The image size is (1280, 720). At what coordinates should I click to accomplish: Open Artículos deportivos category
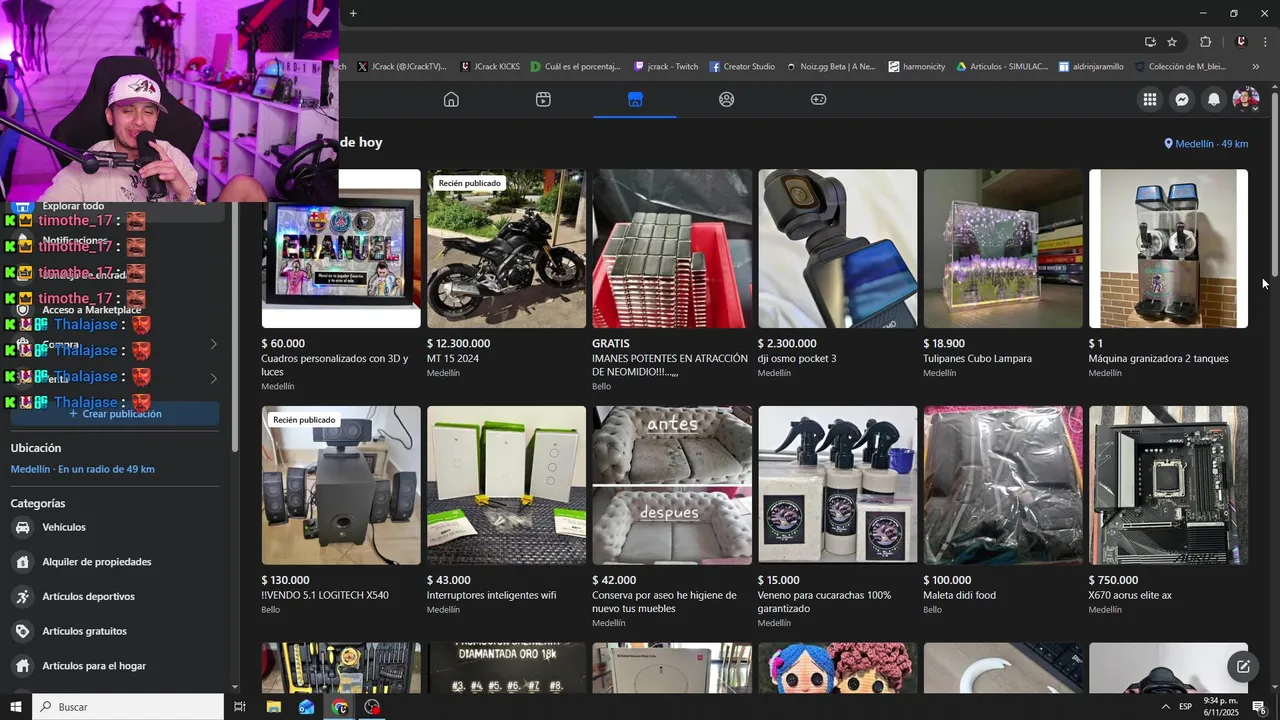coord(114,597)
